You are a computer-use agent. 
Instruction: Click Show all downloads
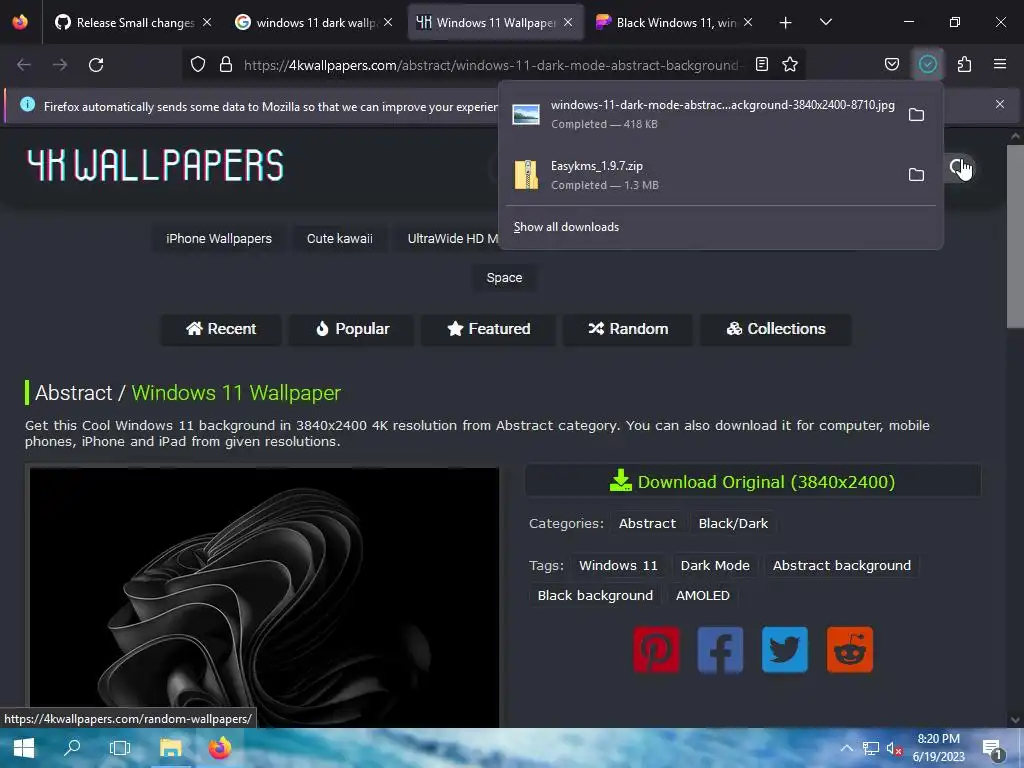point(566,227)
